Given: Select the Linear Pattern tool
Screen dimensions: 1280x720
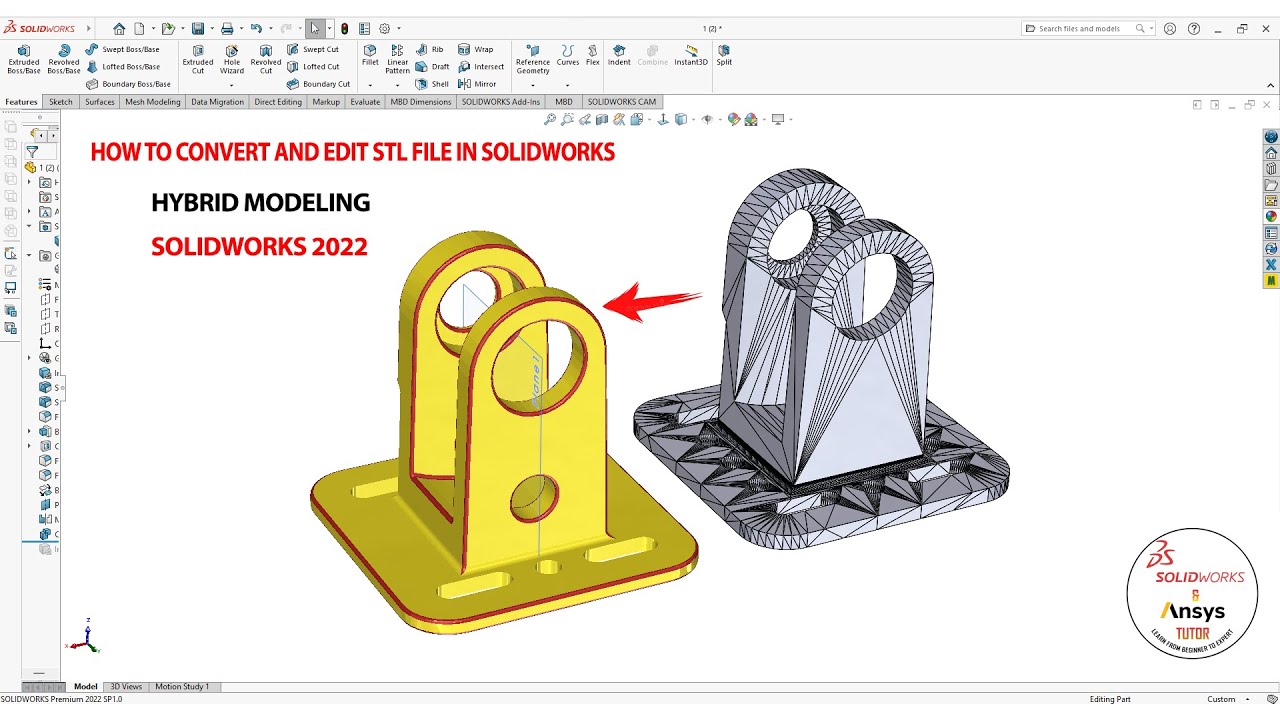Looking at the screenshot, I should click(398, 60).
